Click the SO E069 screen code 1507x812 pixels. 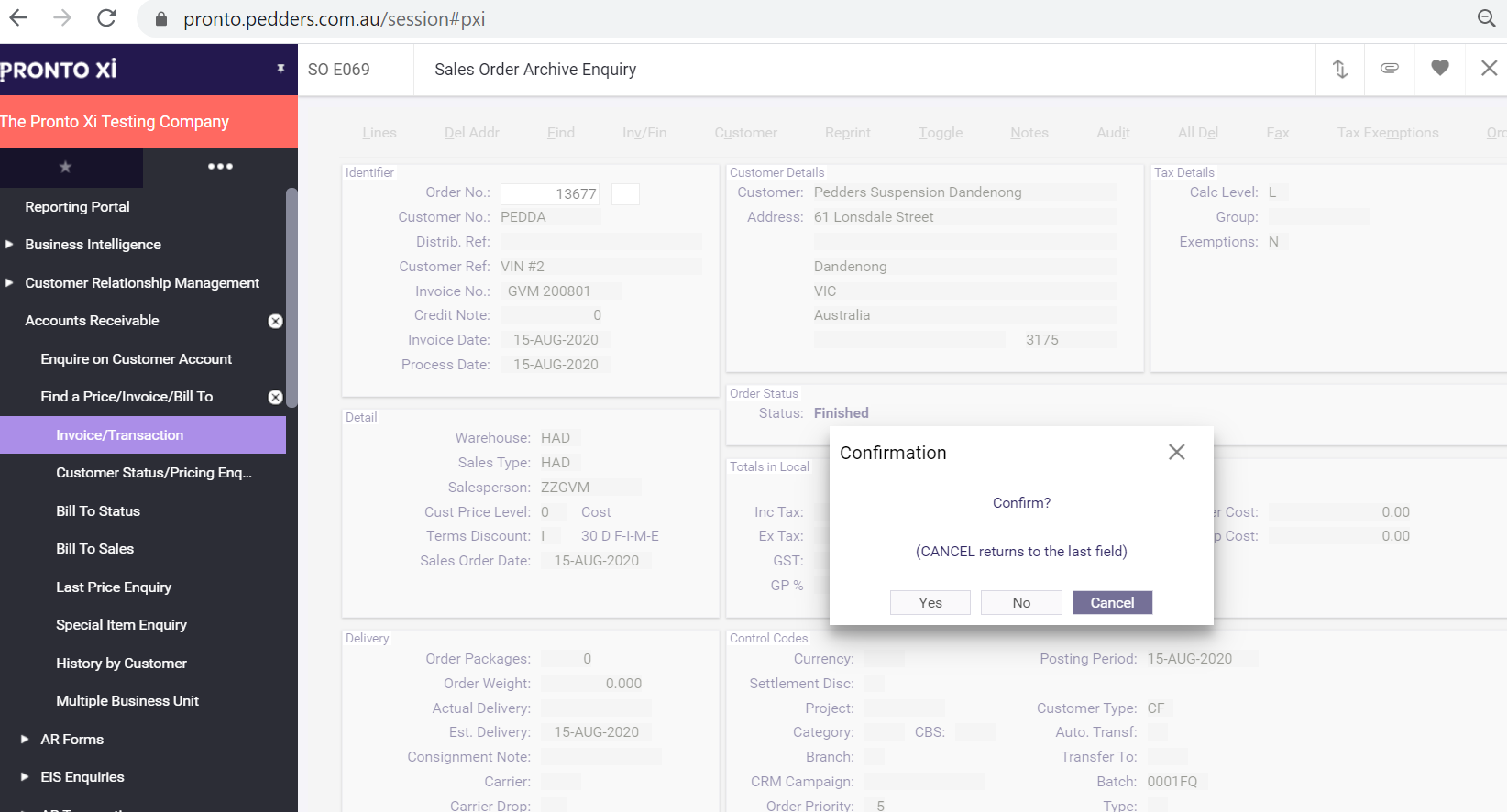[339, 70]
